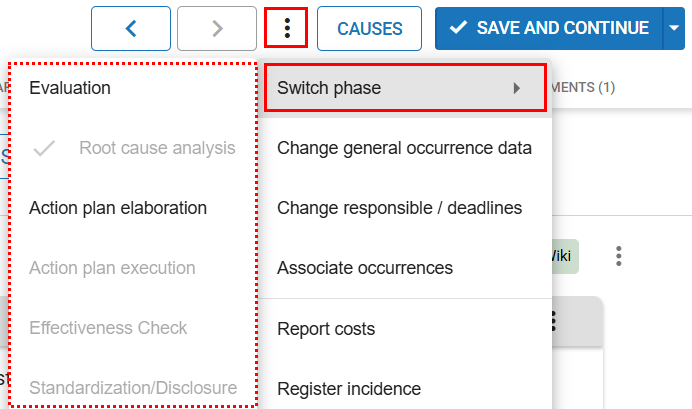The height and width of the screenshot is (409, 692).
Task: Select Change general occurrence data
Action: pos(404,149)
